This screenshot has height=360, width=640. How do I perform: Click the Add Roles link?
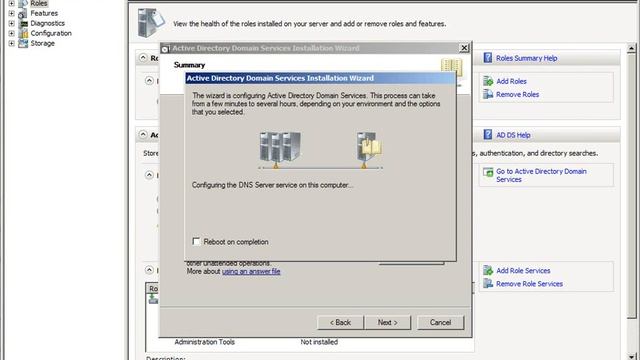point(511,81)
